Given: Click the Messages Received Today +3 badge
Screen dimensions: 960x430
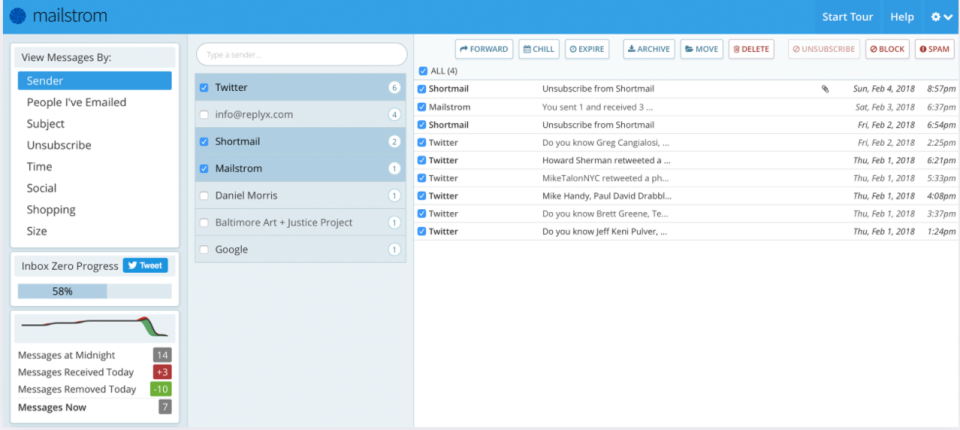Looking at the screenshot, I should 162,372.
